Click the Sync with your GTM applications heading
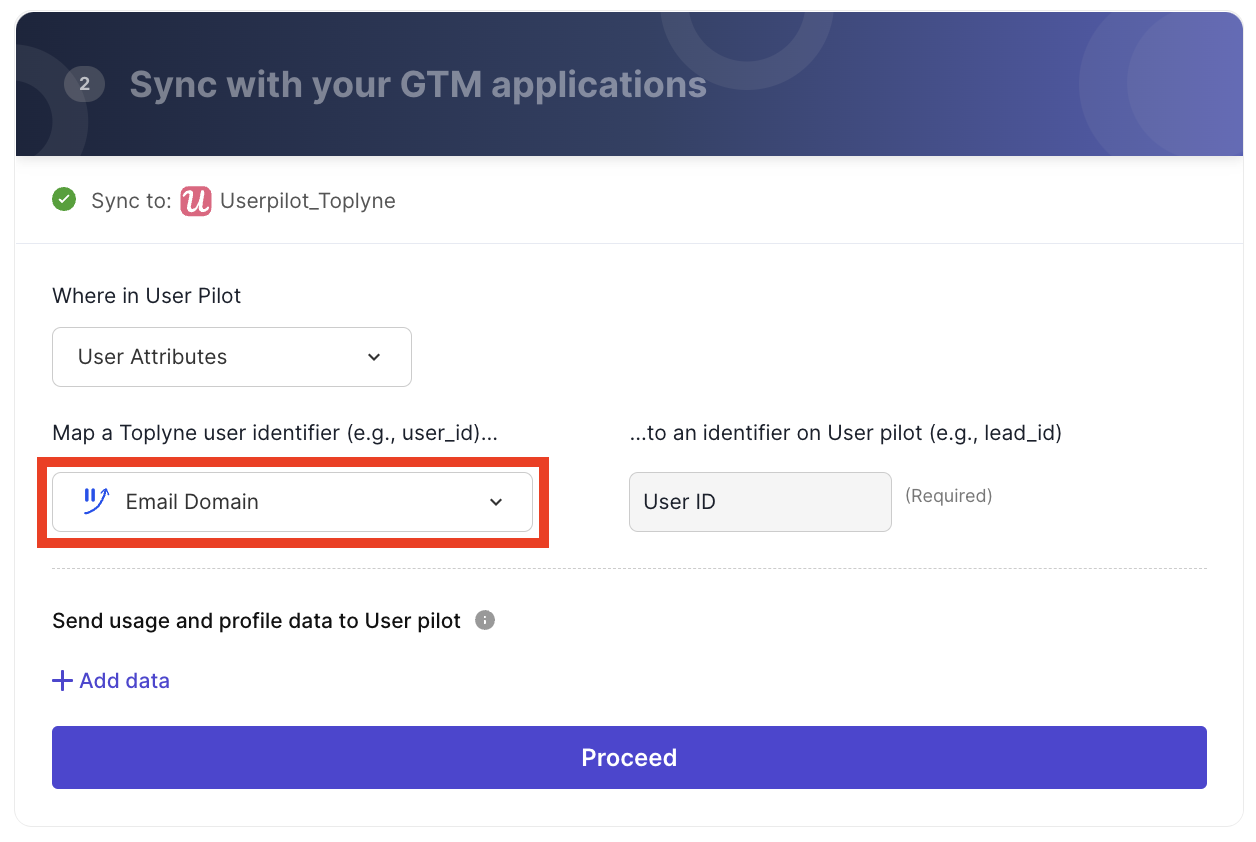This screenshot has height=842, width=1256. [x=418, y=85]
